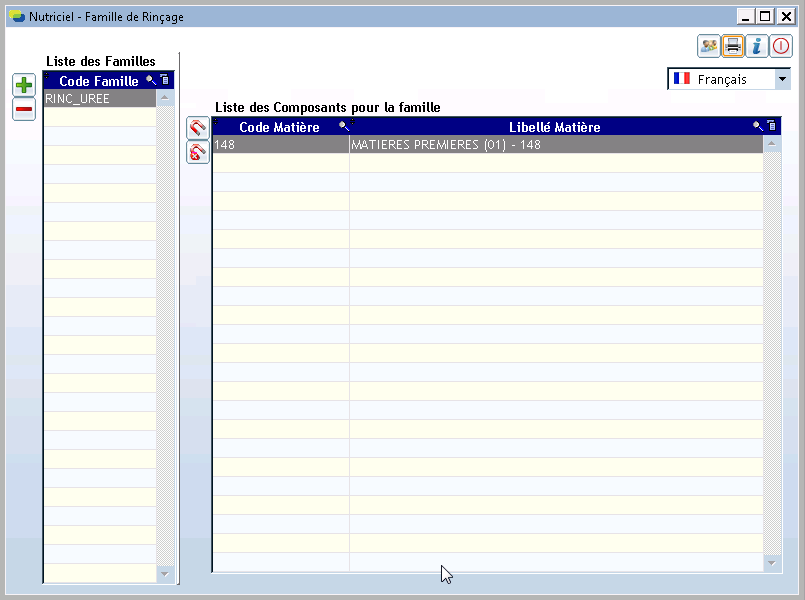805x600 pixels.
Task: Quit using the red power icon
Action: (781, 46)
